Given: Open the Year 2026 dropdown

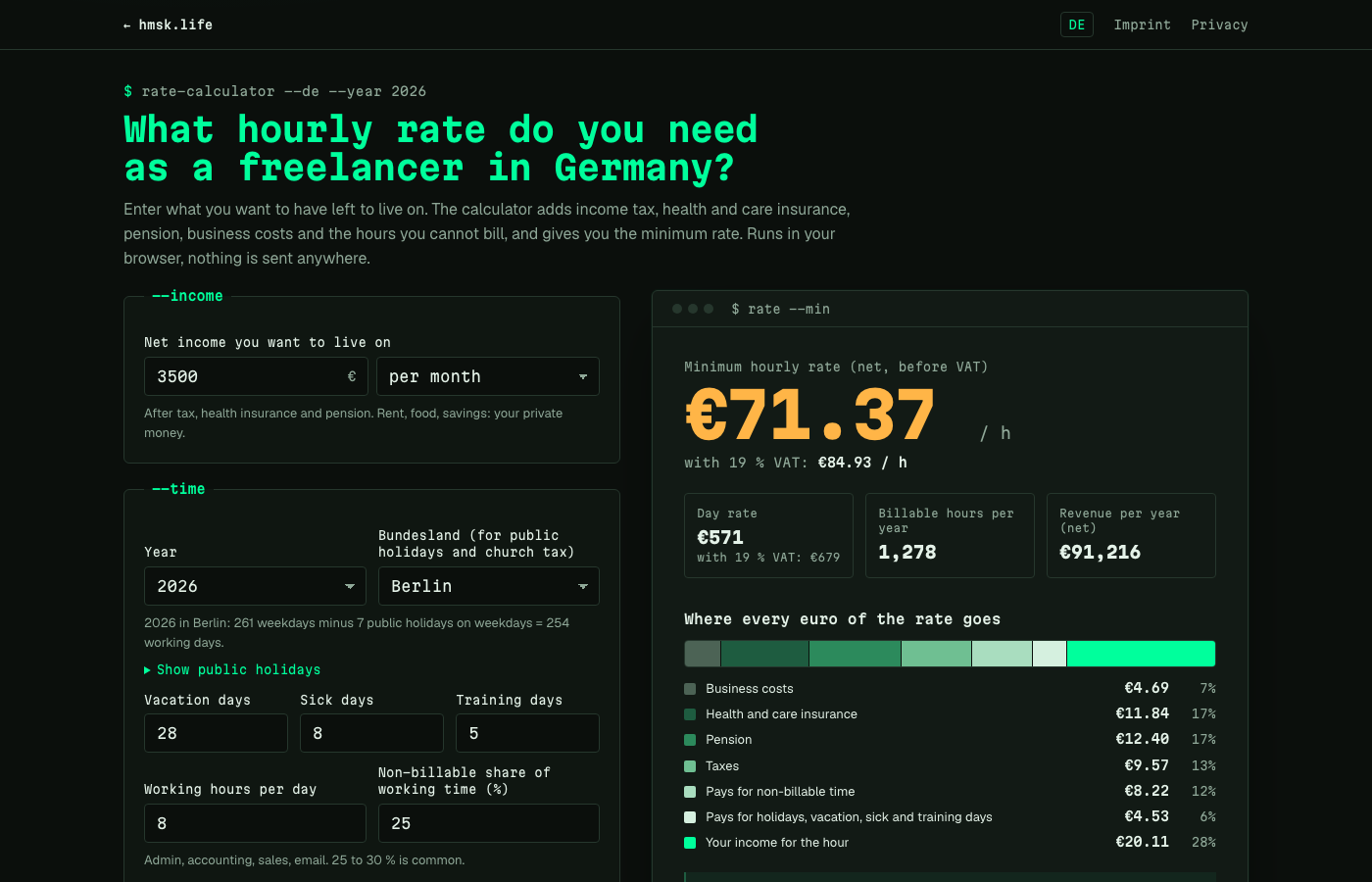Looking at the screenshot, I should click(x=256, y=586).
